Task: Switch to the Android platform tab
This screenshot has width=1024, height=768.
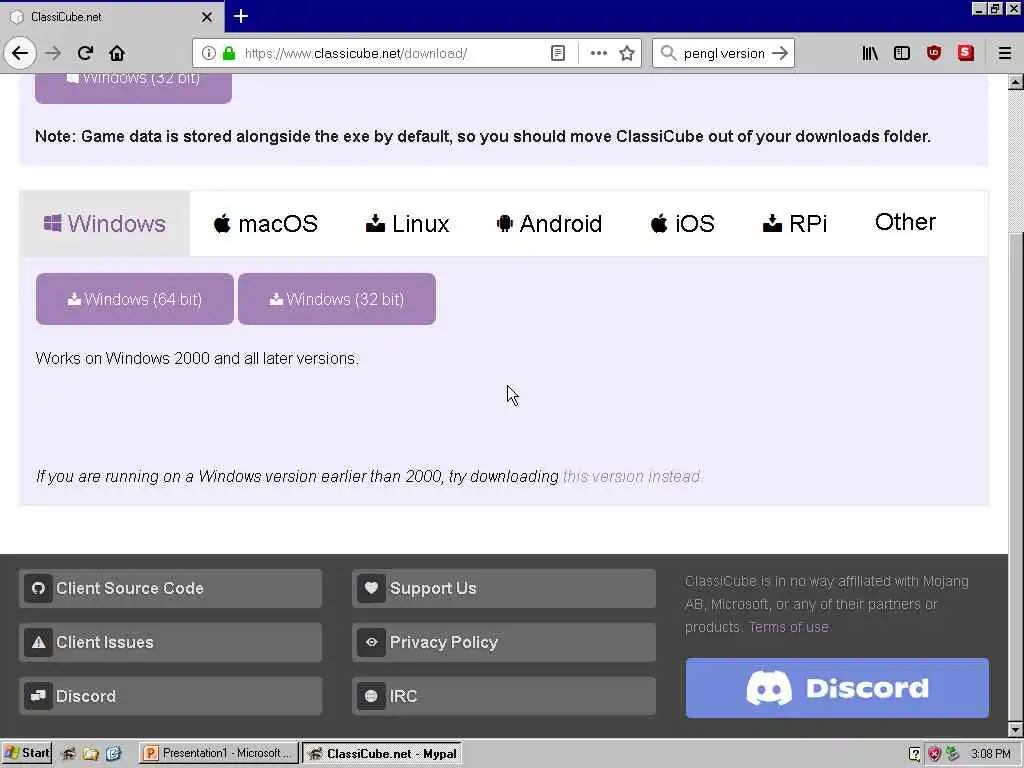Action: click(549, 223)
